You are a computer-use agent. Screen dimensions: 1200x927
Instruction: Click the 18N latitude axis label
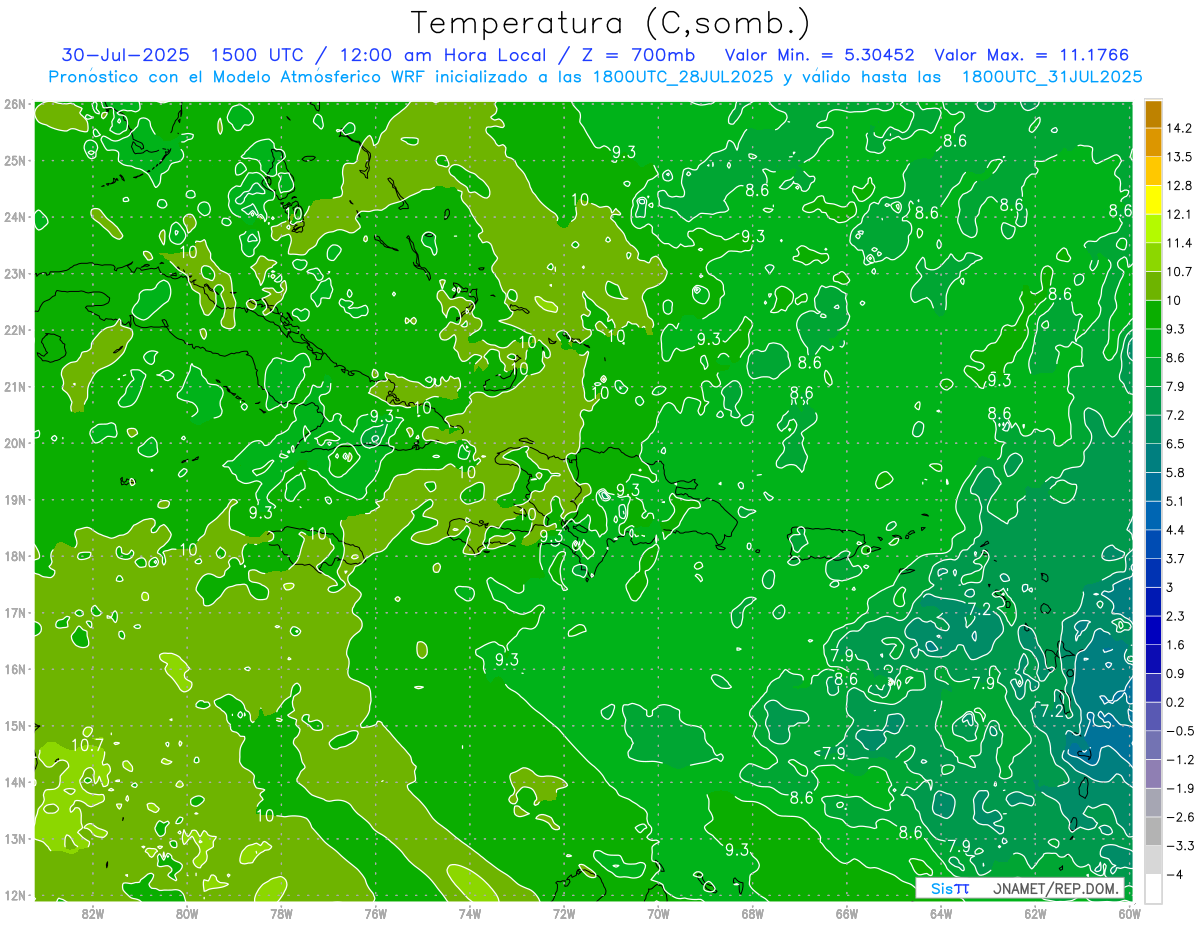[x=14, y=556]
